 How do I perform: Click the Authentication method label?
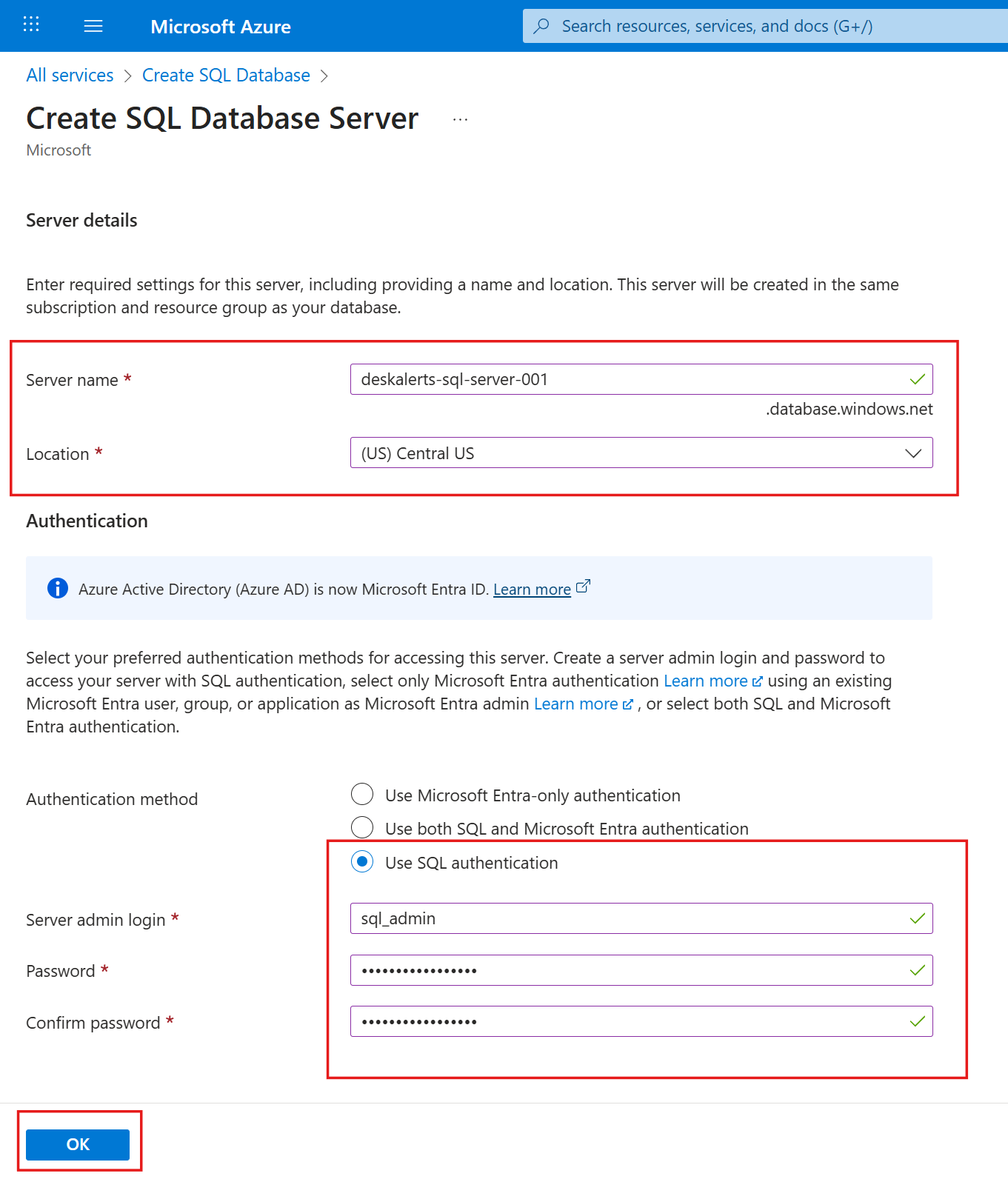click(x=112, y=799)
